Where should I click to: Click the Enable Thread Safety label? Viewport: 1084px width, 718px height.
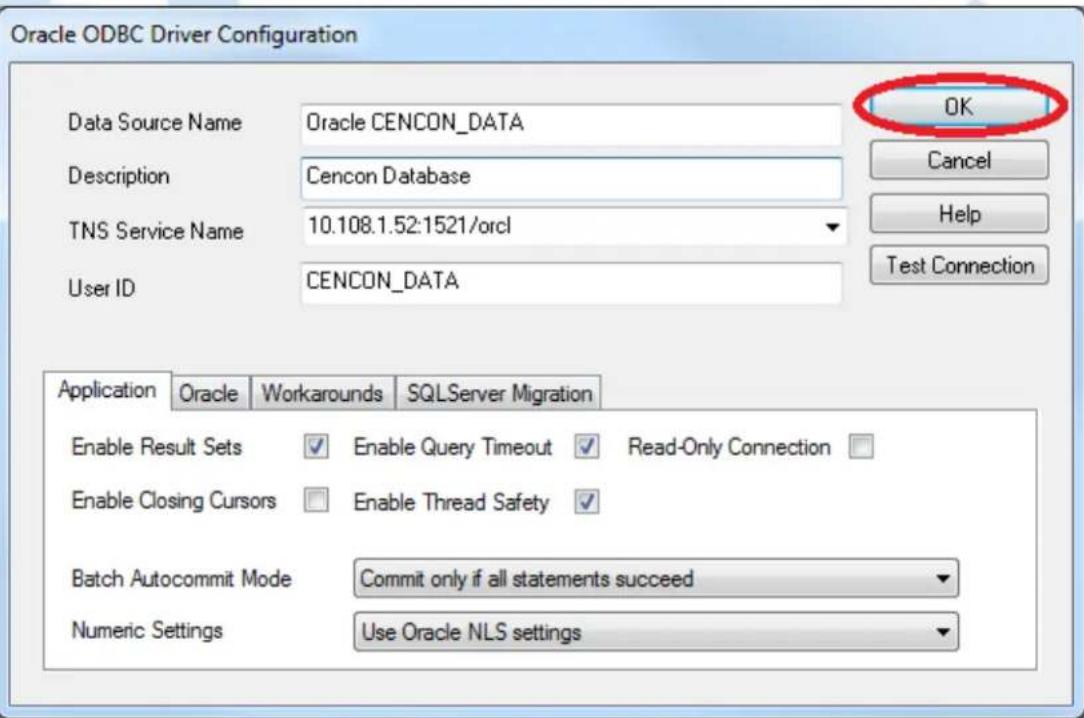pos(451,502)
